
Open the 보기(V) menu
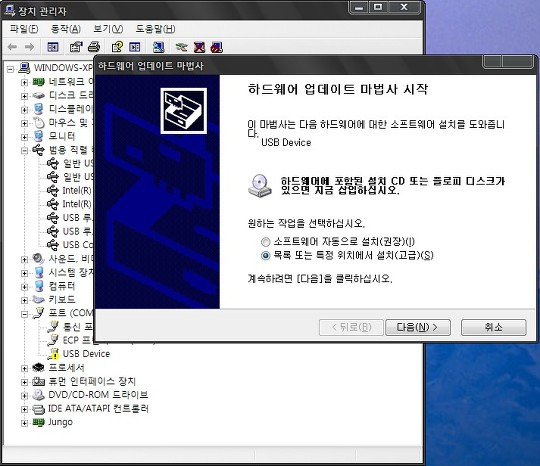(108, 29)
